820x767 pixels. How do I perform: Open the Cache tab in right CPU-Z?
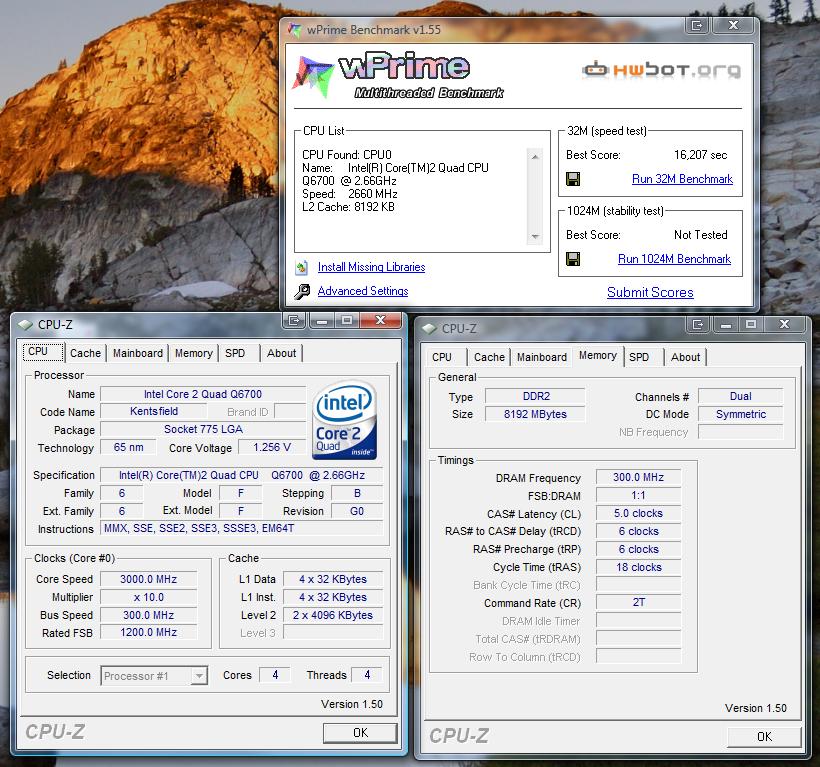pyautogui.click(x=489, y=357)
